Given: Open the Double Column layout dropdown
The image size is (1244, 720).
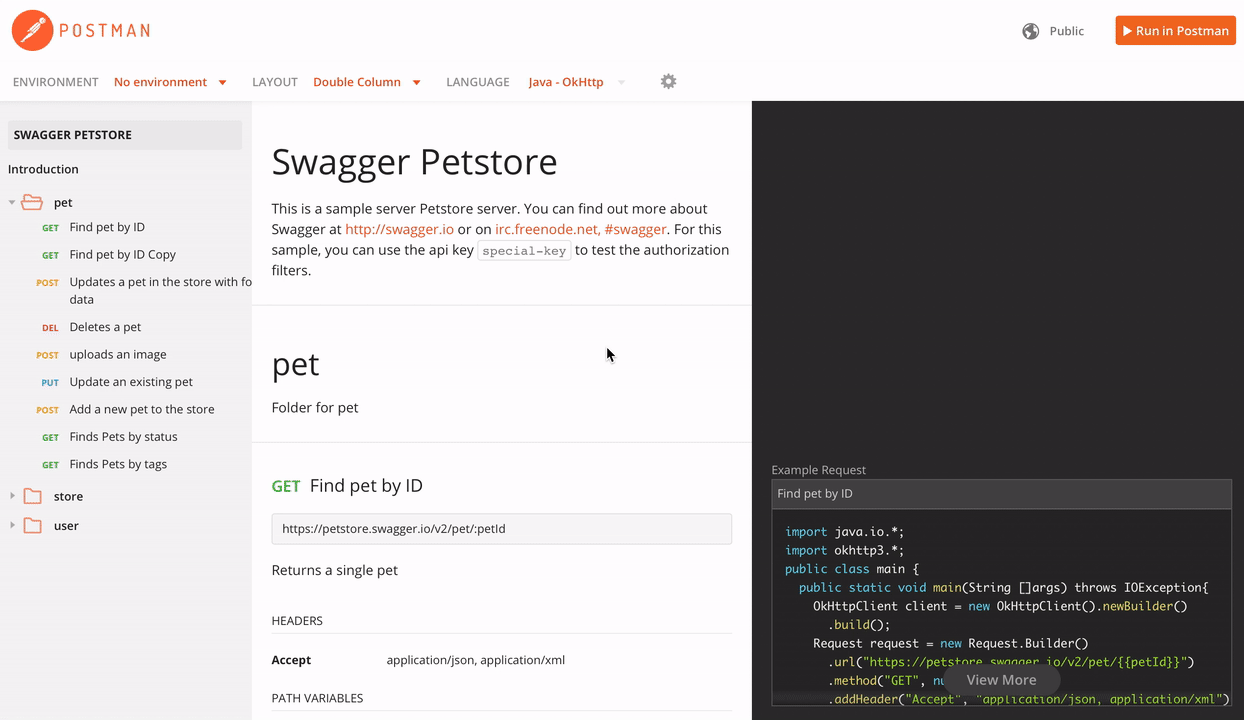Looking at the screenshot, I should (366, 82).
